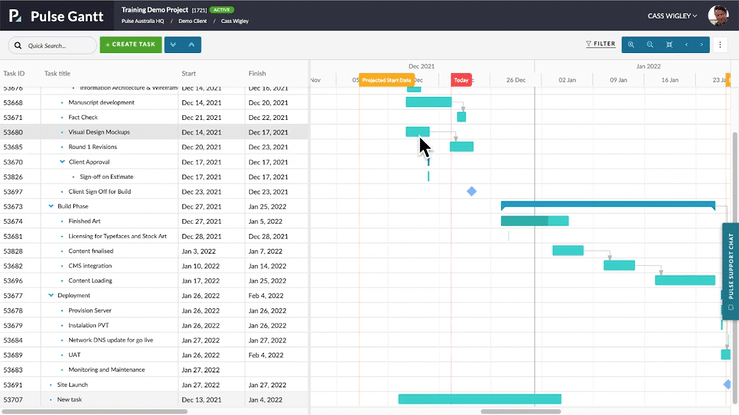Open the three-dot more options menu
The height and width of the screenshot is (415, 739).
coord(720,45)
